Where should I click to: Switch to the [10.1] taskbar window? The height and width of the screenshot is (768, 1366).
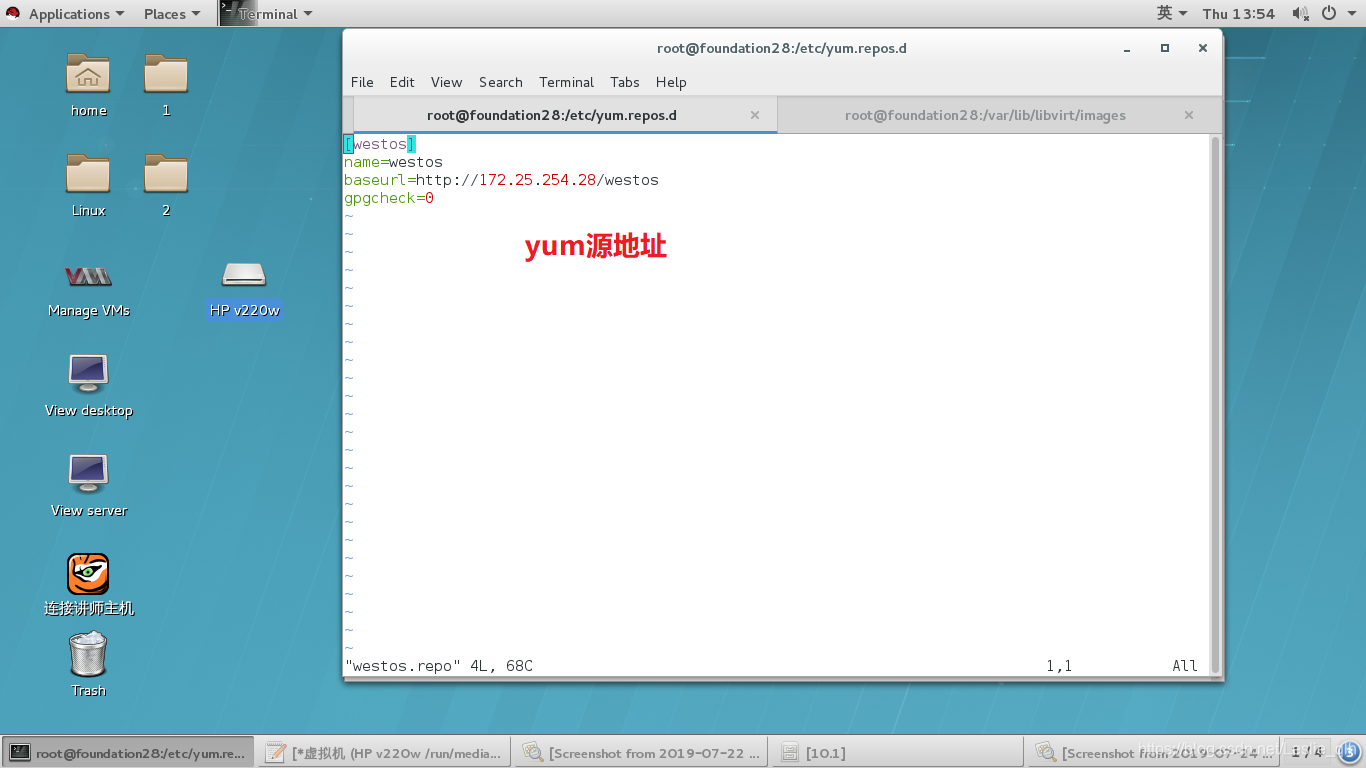click(x=897, y=752)
